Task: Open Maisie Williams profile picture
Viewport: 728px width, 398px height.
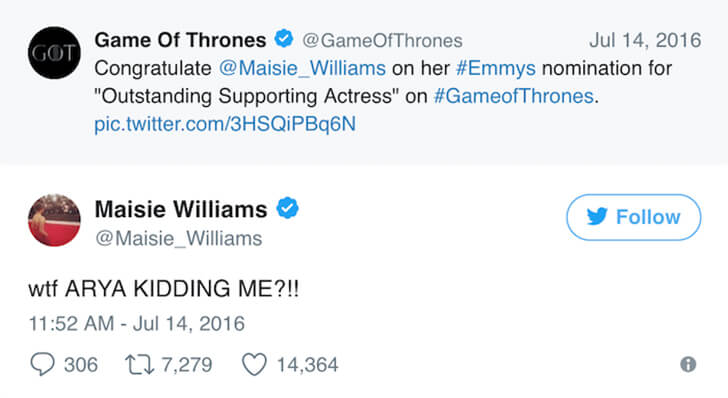Action: click(54, 220)
